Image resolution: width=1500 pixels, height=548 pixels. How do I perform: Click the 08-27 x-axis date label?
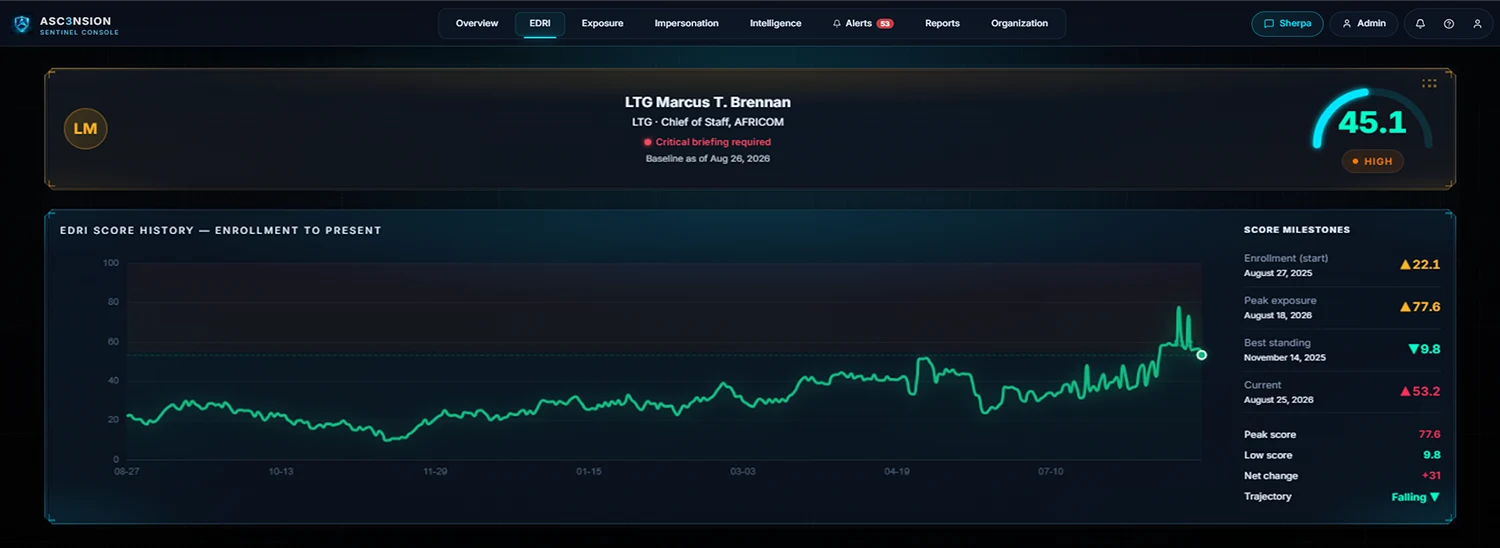[127, 471]
